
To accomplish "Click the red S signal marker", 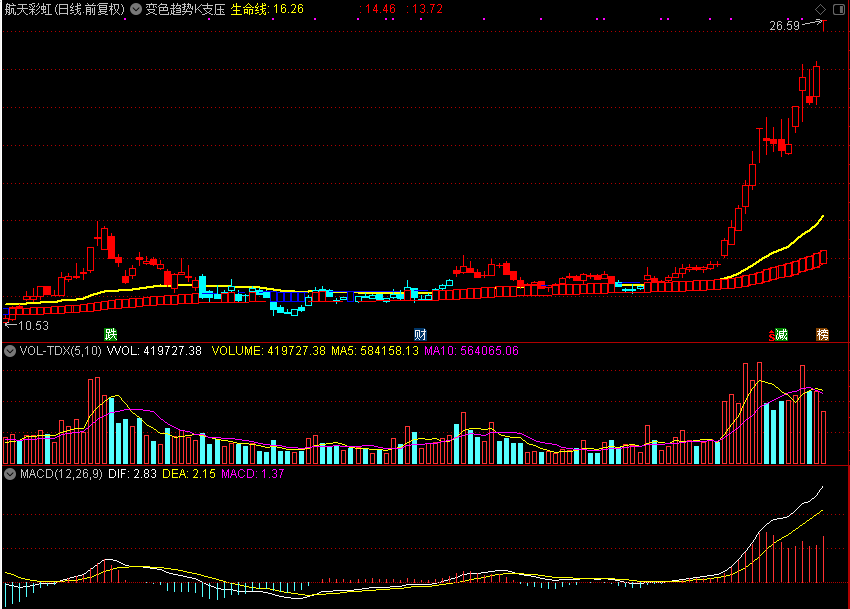I will 771,336.
